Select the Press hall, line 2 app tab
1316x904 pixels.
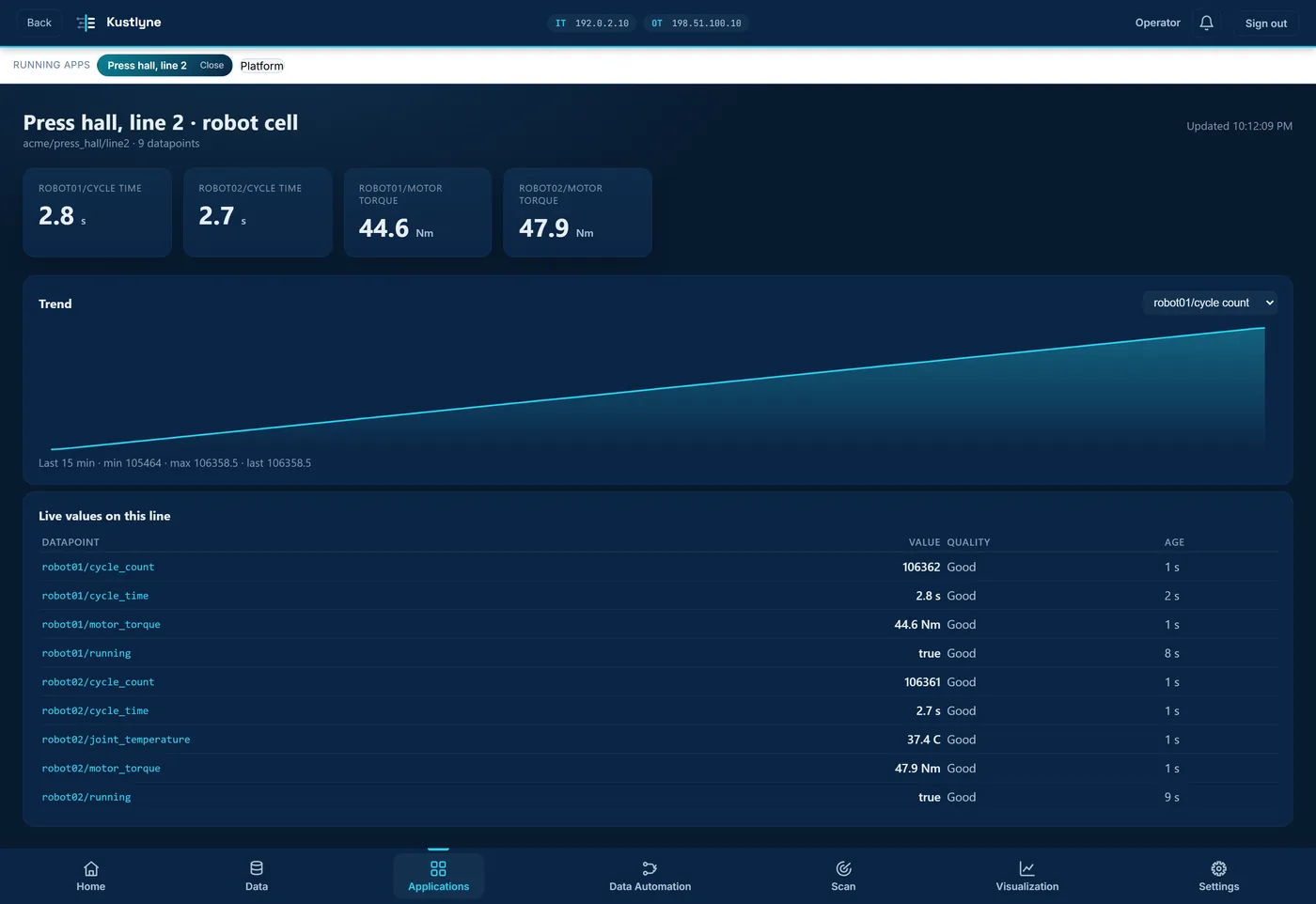(x=147, y=66)
